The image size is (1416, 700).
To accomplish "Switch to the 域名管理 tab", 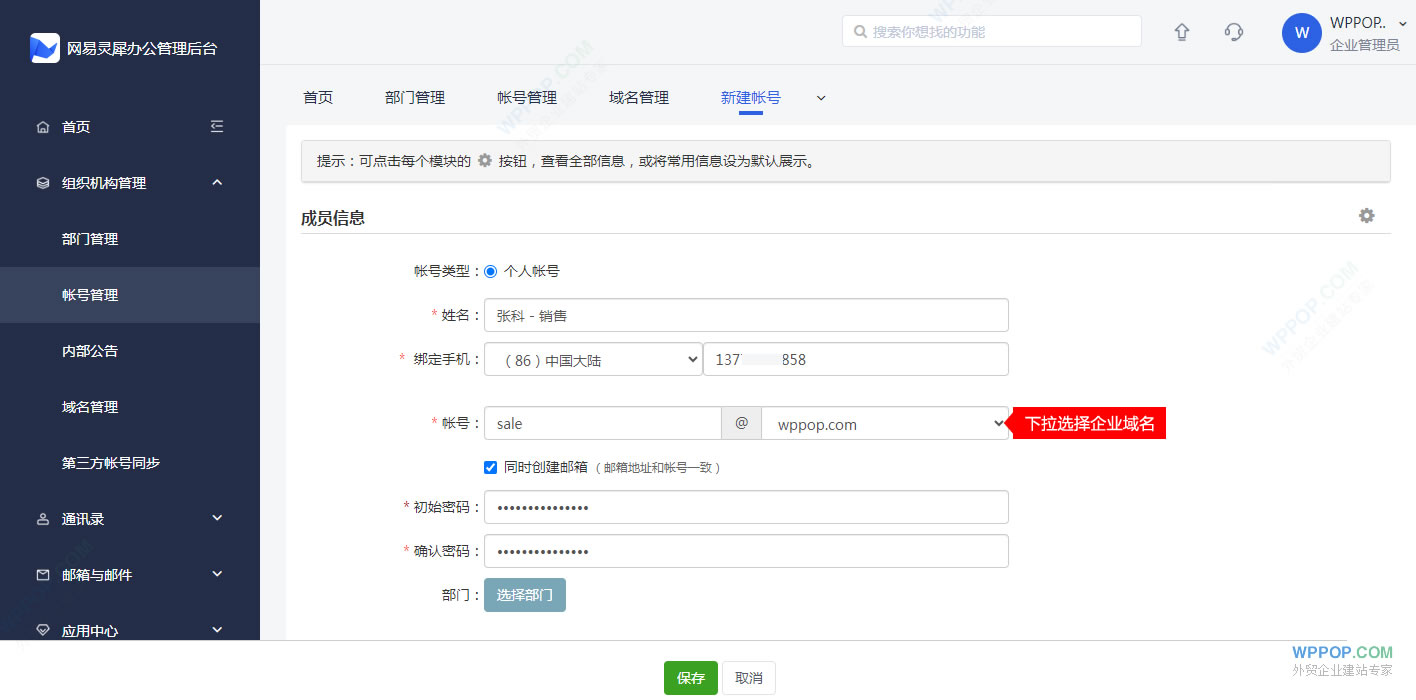I will click(x=638, y=97).
